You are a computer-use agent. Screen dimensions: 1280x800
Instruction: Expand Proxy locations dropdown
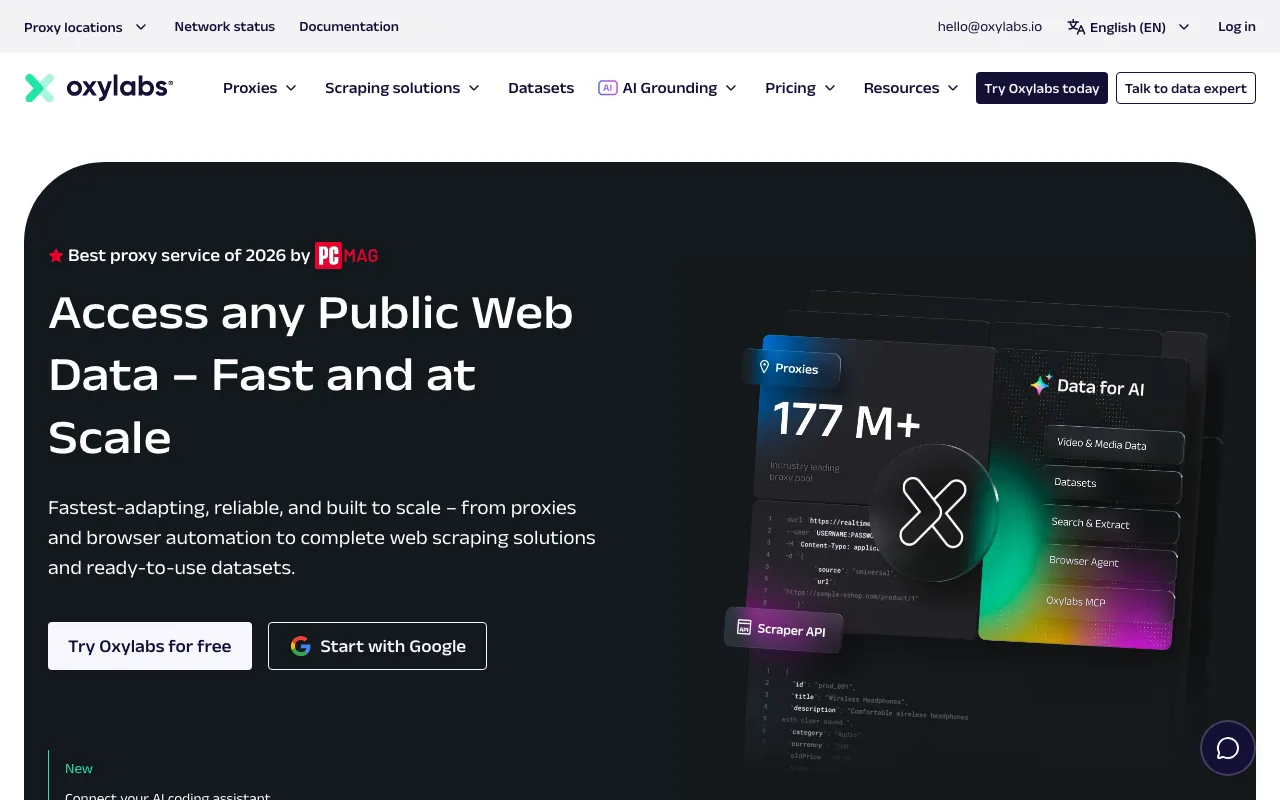coord(86,27)
